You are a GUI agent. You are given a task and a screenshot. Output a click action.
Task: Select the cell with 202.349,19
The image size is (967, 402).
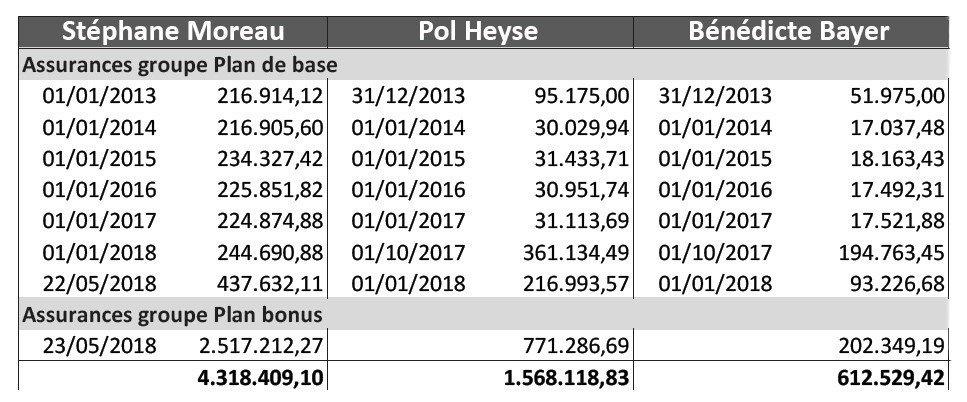891,346
